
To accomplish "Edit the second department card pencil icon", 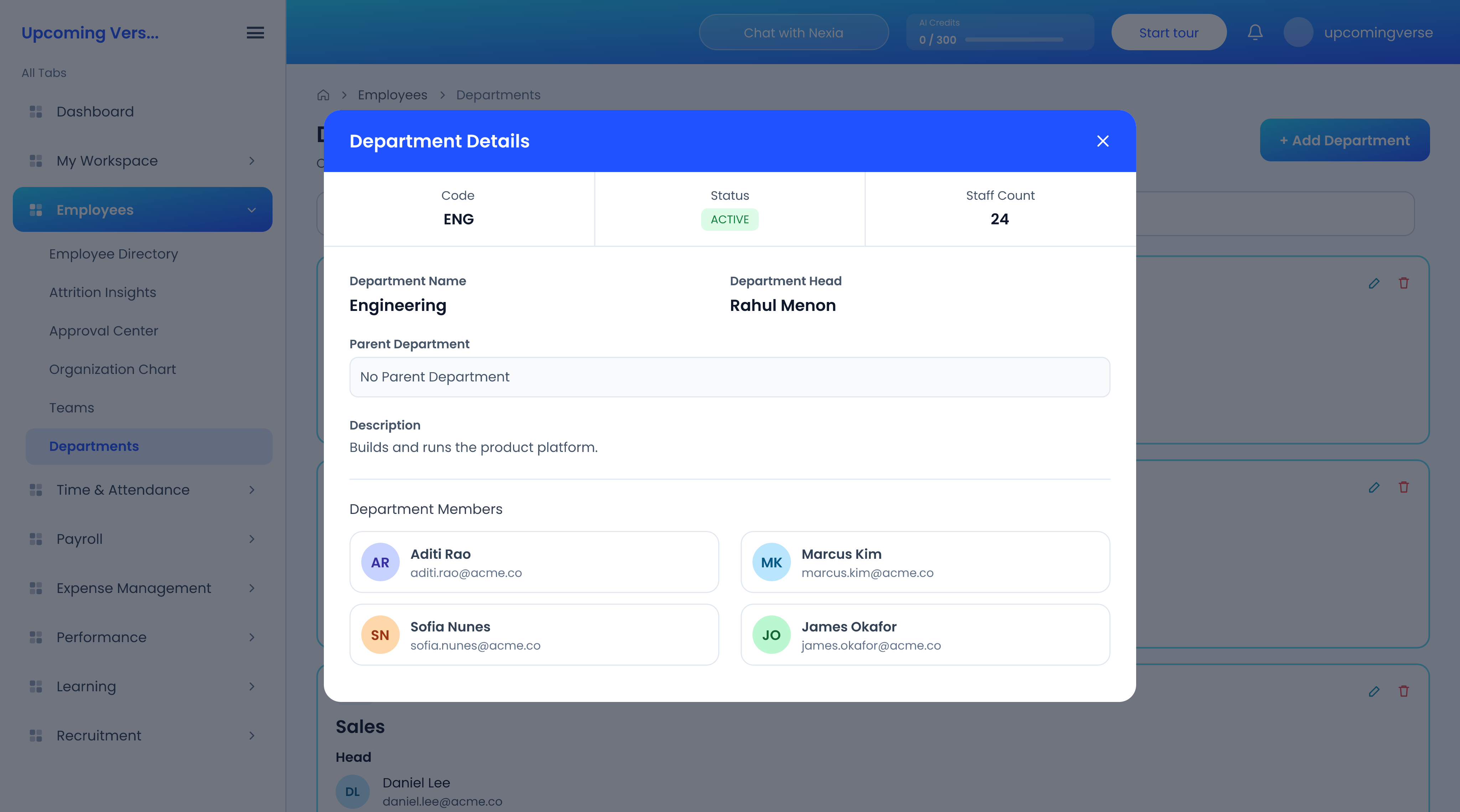I will (x=1374, y=487).
